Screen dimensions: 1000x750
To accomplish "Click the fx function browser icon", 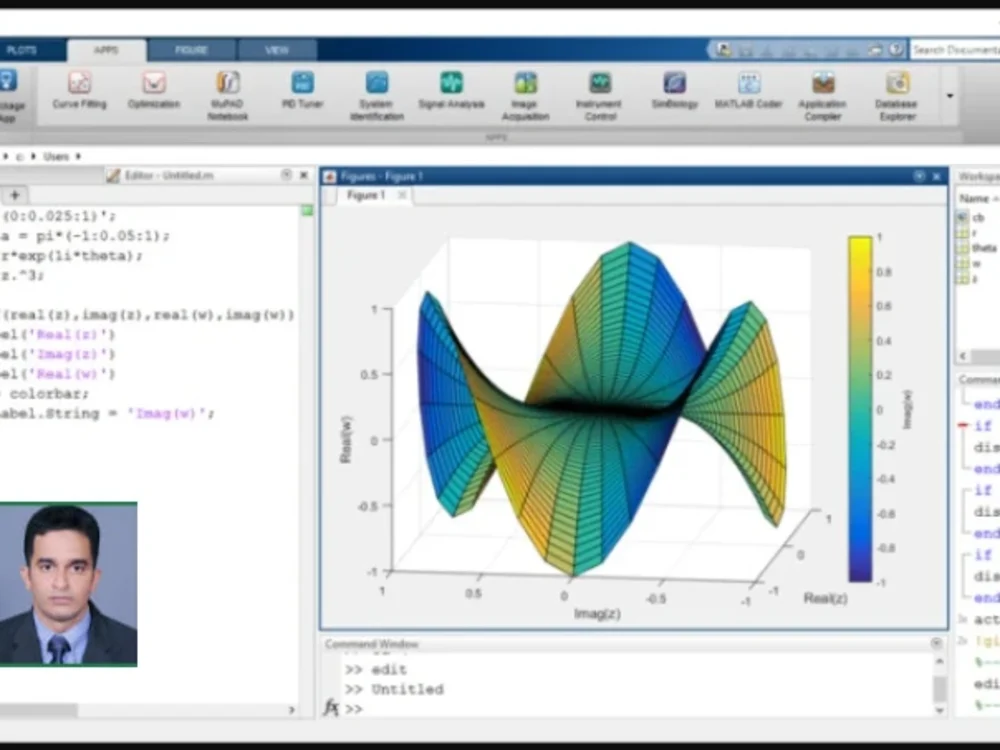I will (331, 708).
